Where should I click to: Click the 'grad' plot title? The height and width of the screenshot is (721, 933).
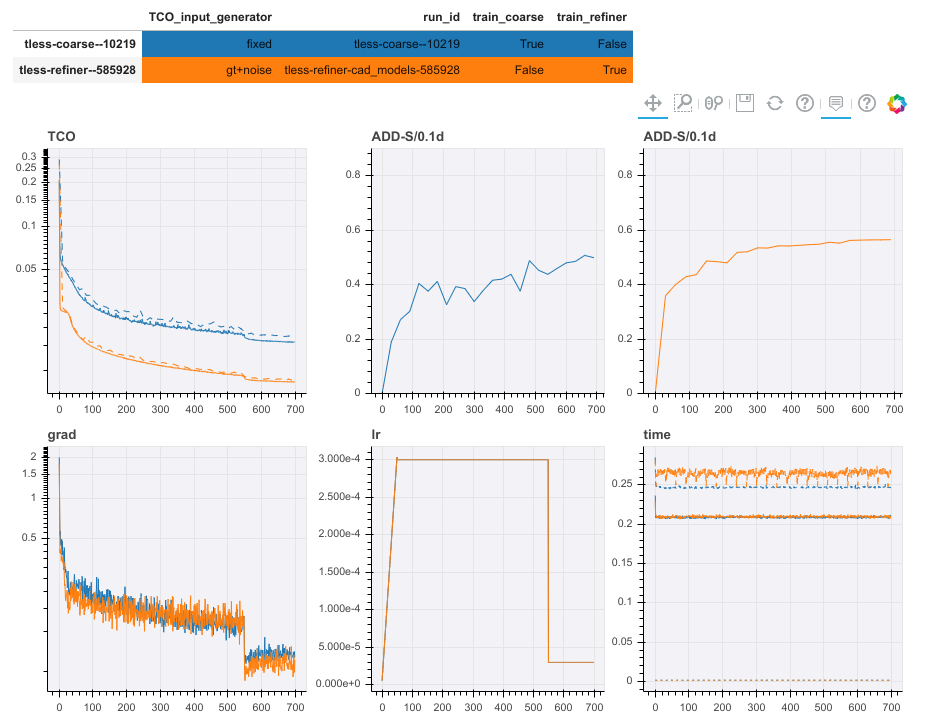tap(61, 435)
